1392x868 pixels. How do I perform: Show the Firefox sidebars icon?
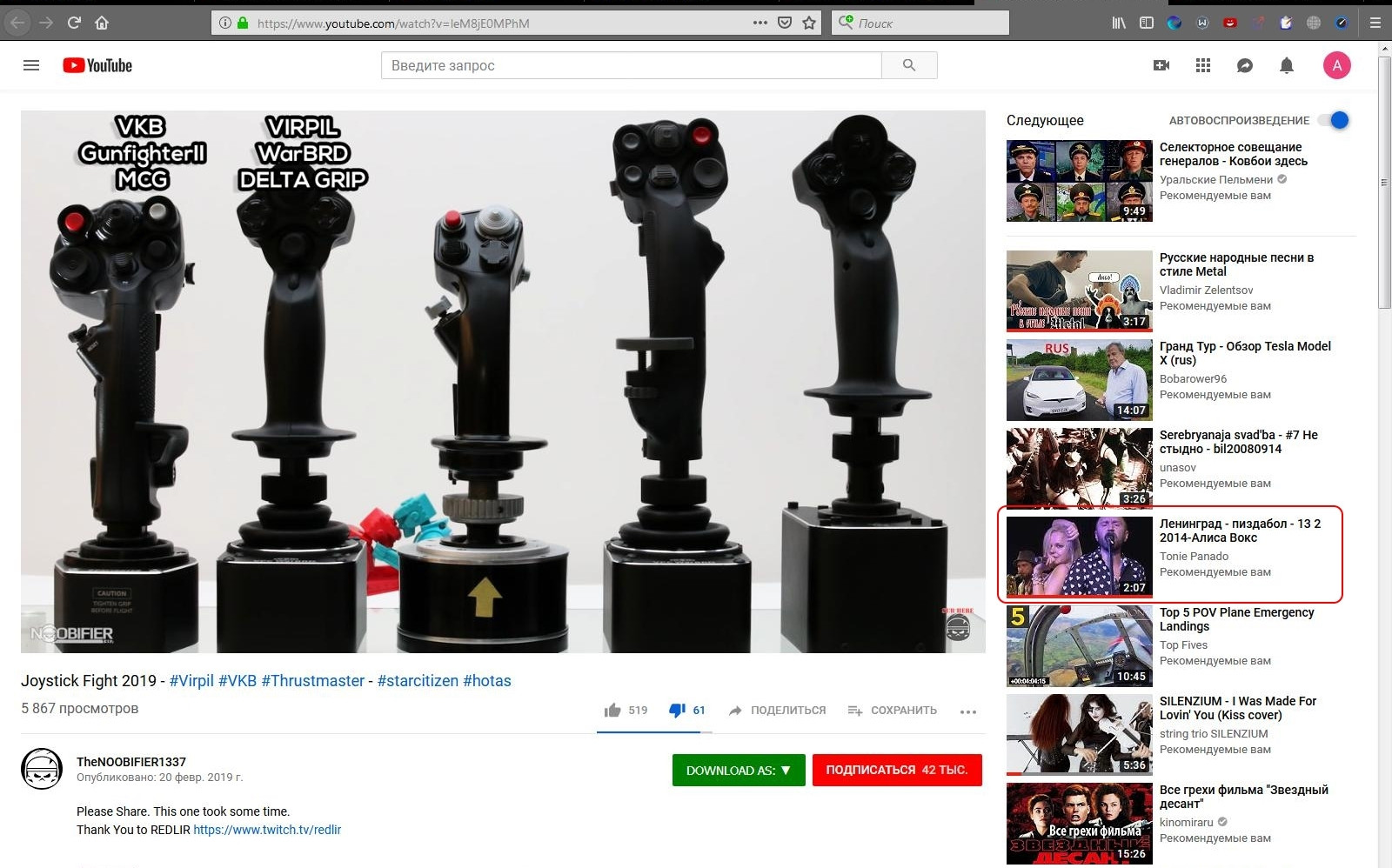1147,23
